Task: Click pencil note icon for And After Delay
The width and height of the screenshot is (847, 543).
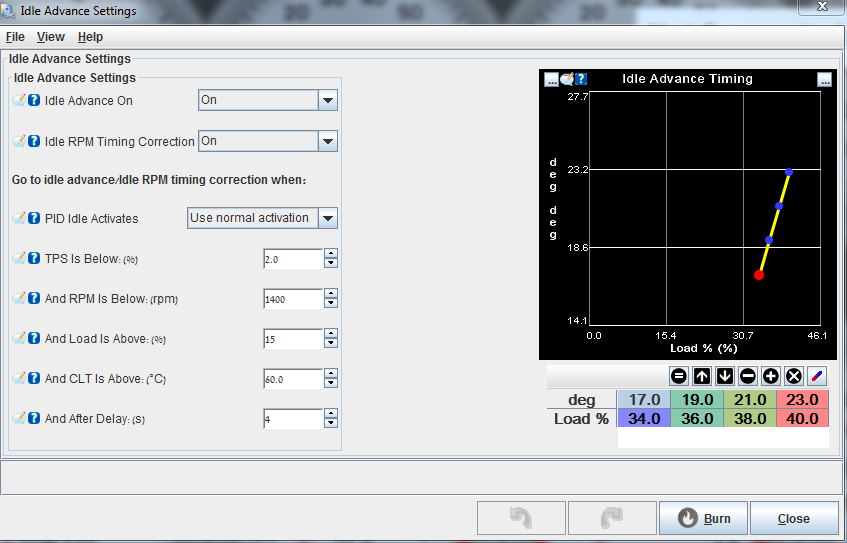Action: [x=19, y=418]
